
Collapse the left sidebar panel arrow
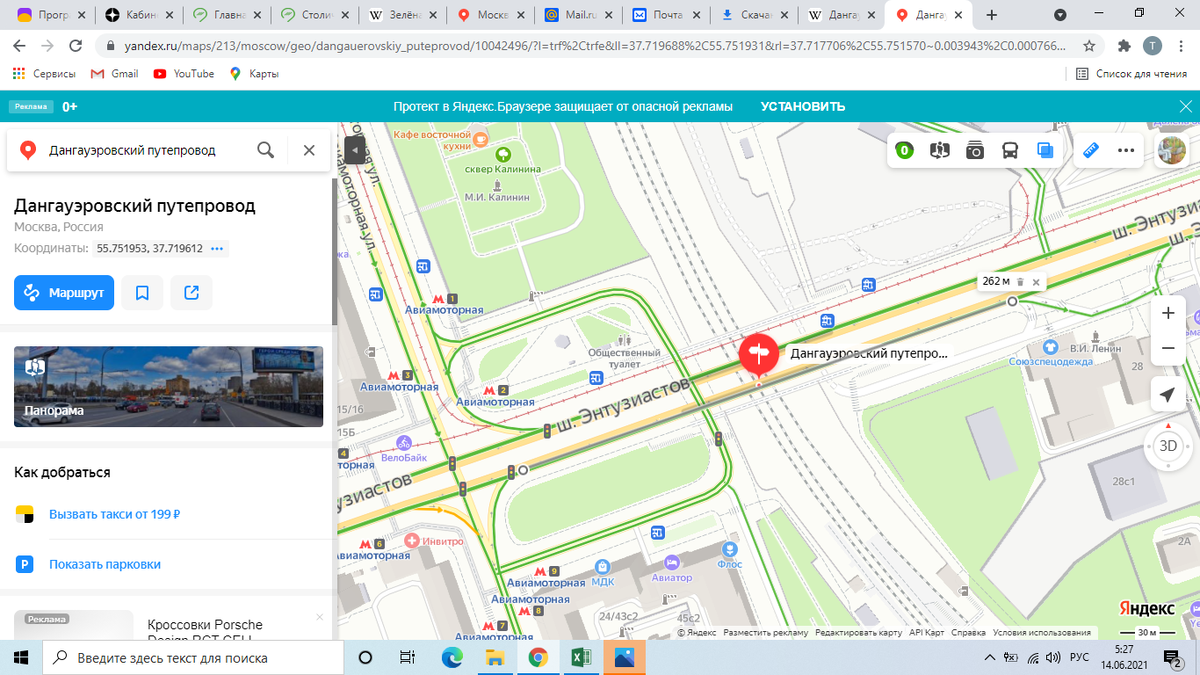tap(354, 150)
